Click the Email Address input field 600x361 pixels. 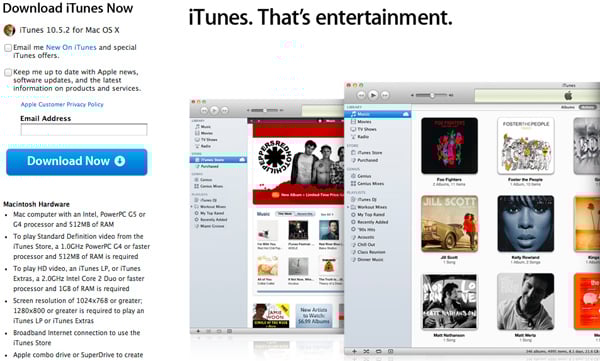(x=84, y=129)
